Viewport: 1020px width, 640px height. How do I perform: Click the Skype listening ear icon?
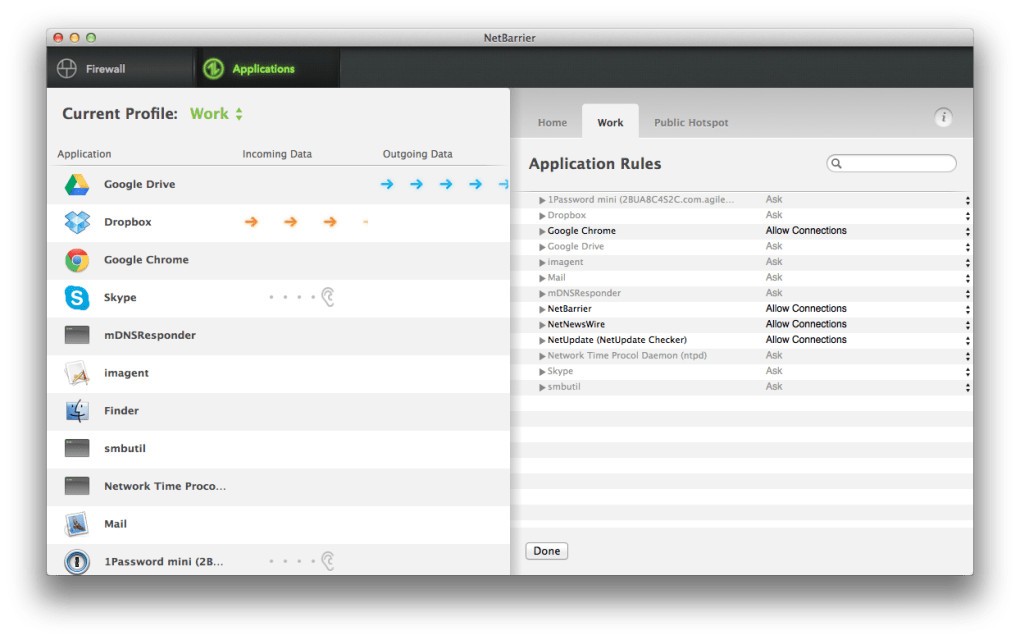[x=328, y=297]
